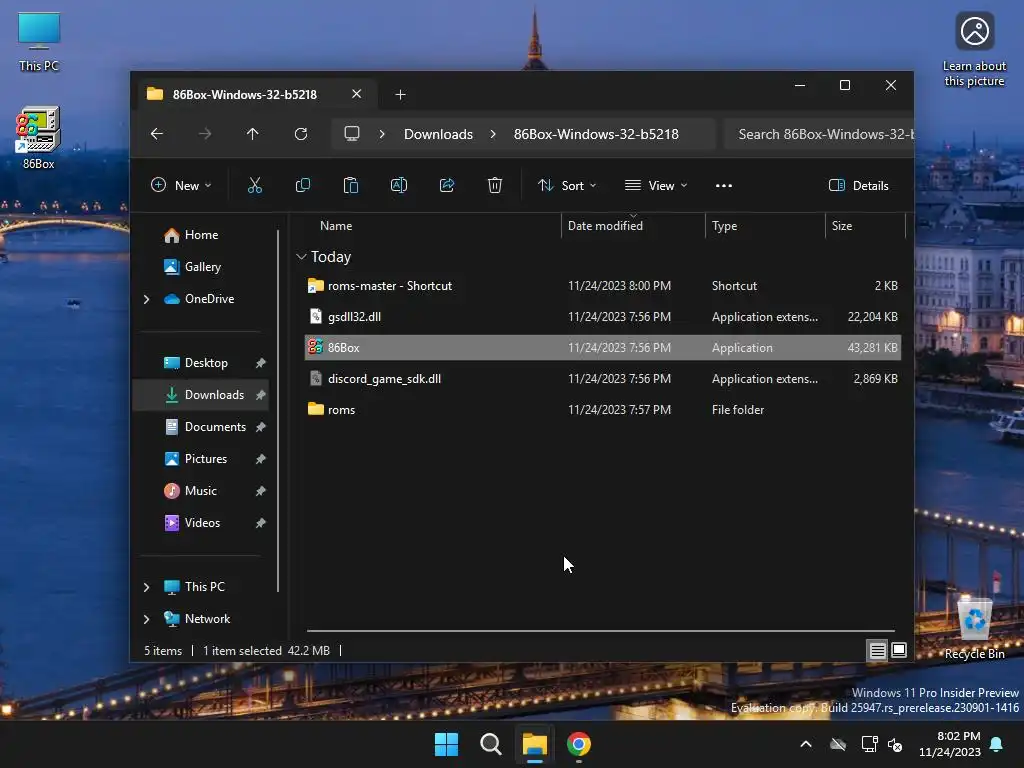Expand This PC tree node
Viewport: 1024px width, 768px height.
point(146,587)
